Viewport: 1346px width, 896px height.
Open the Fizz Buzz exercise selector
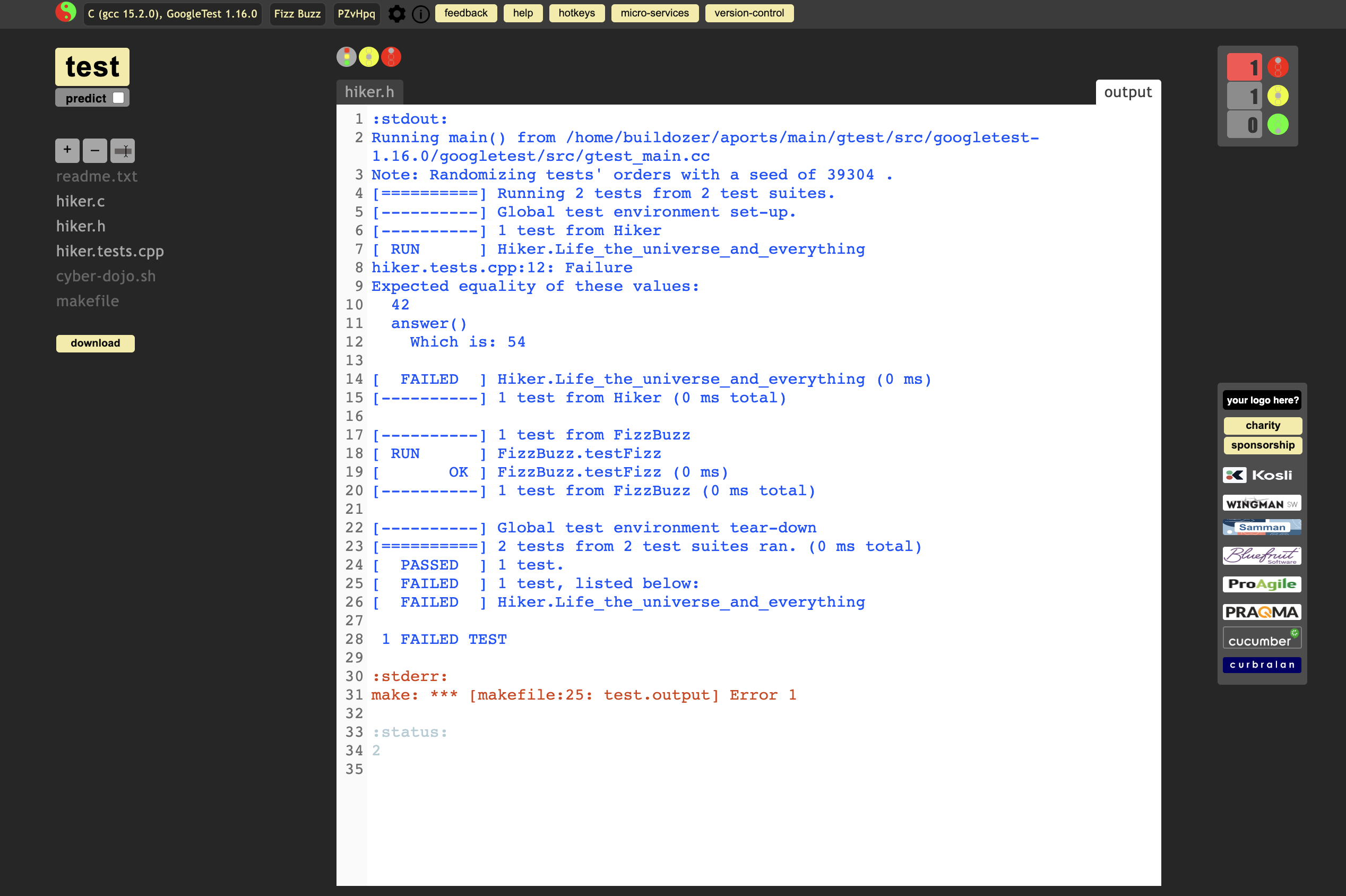tap(297, 14)
